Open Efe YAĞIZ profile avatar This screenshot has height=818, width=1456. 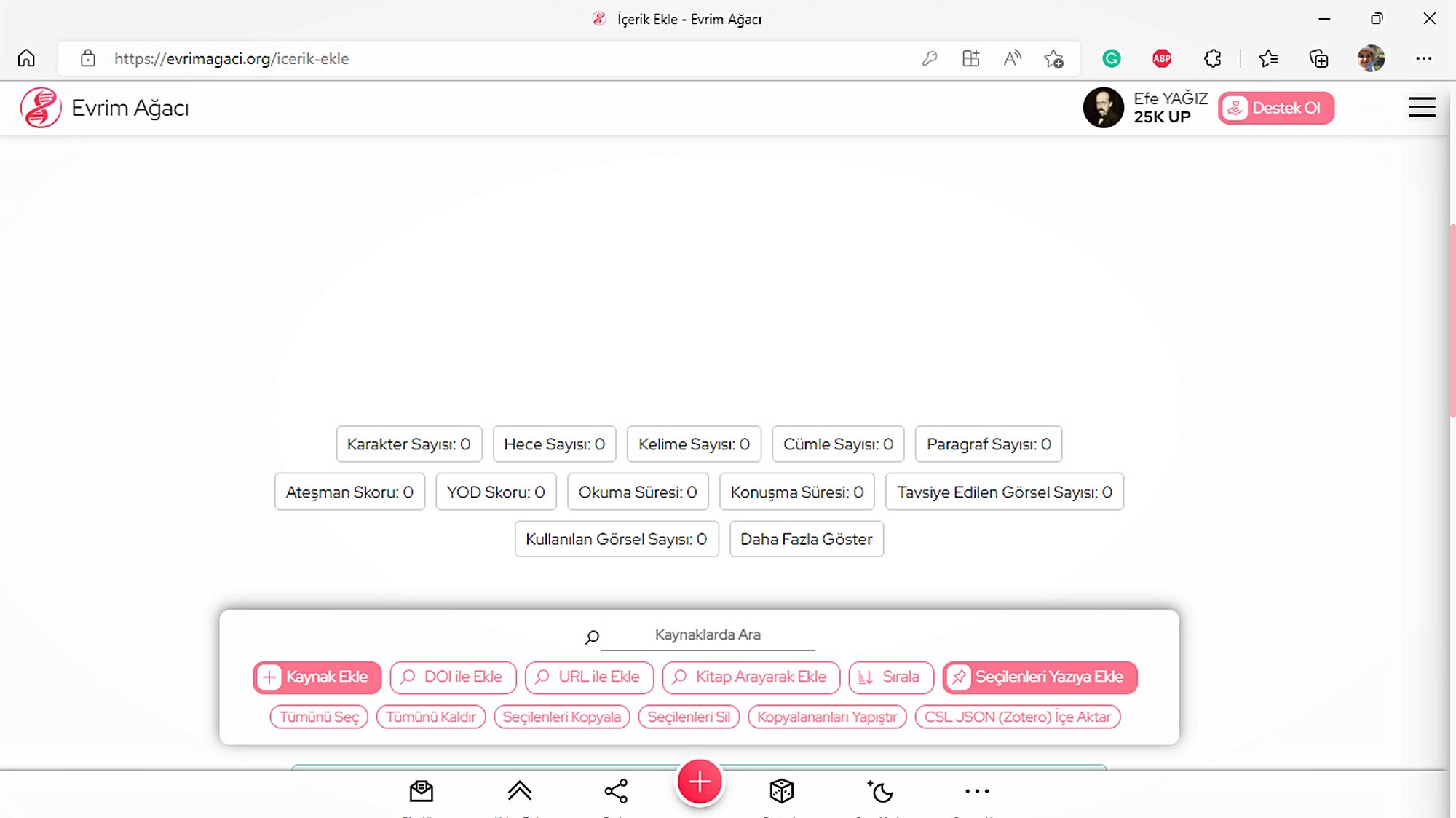[1103, 108]
